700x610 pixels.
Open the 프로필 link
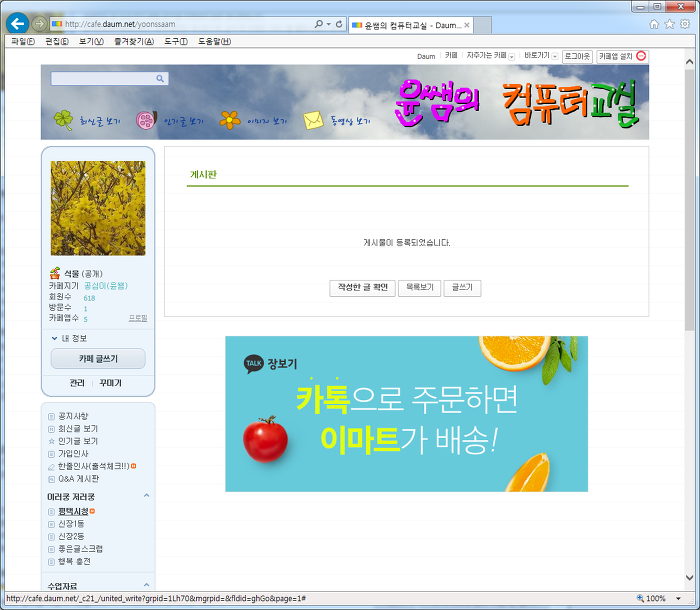138,318
